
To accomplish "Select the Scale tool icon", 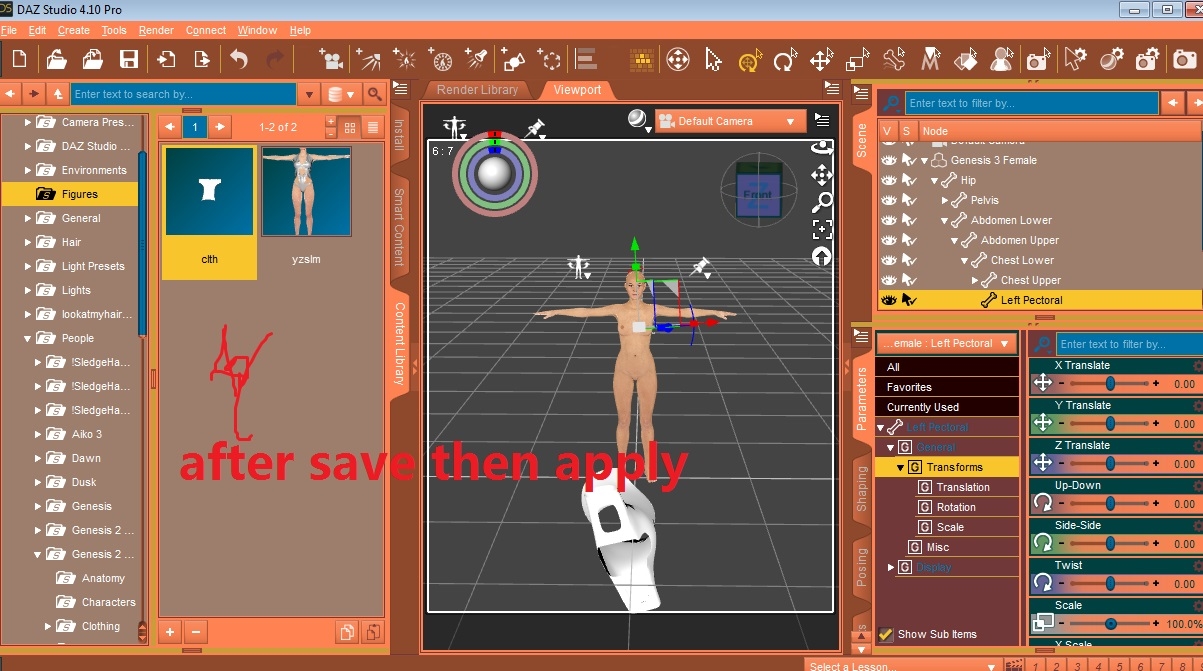I will click(857, 60).
